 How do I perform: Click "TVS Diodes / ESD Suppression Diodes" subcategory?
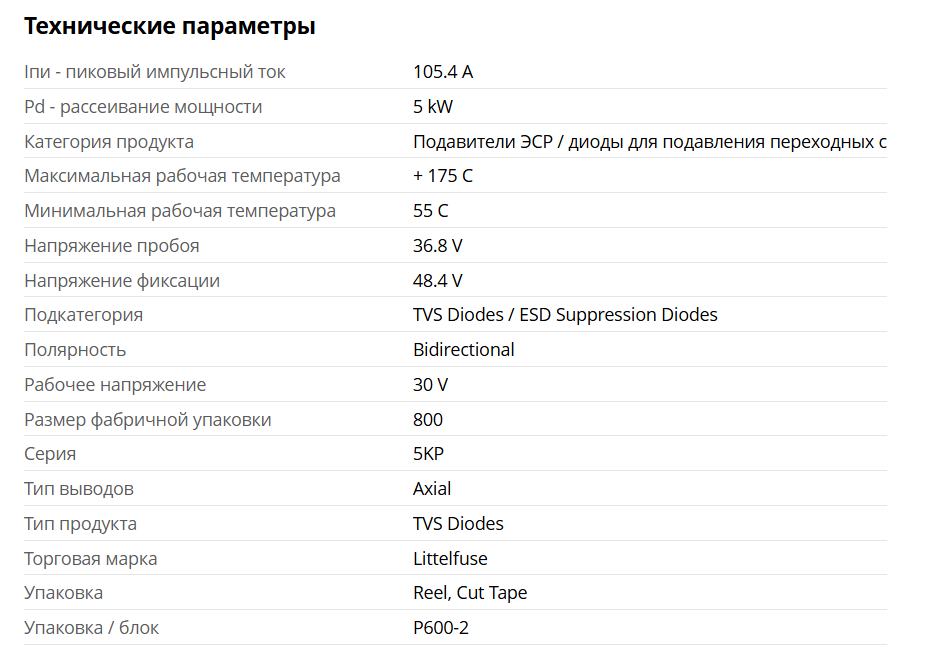coord(565,315)
